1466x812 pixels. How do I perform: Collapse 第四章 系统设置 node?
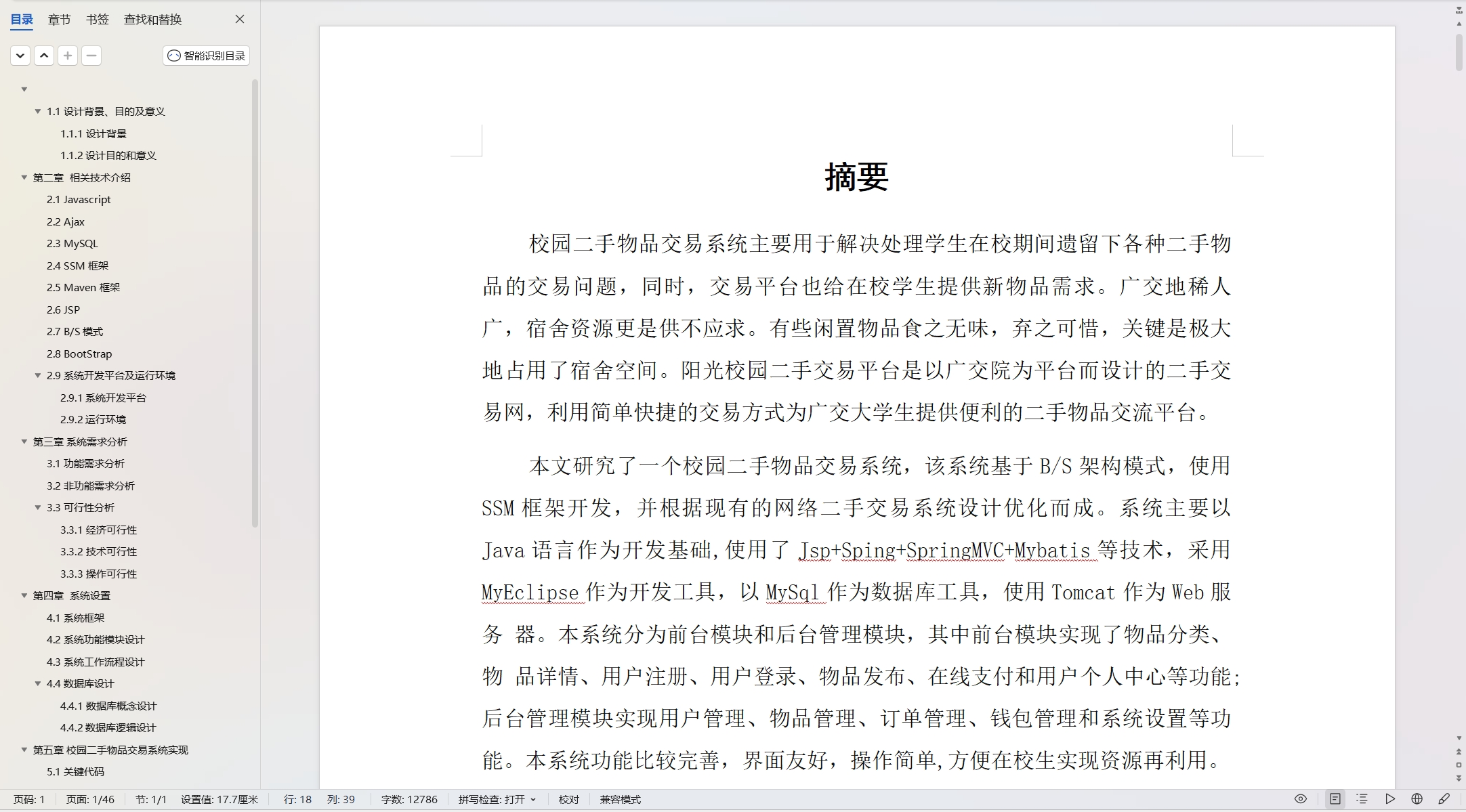point(24,595)
